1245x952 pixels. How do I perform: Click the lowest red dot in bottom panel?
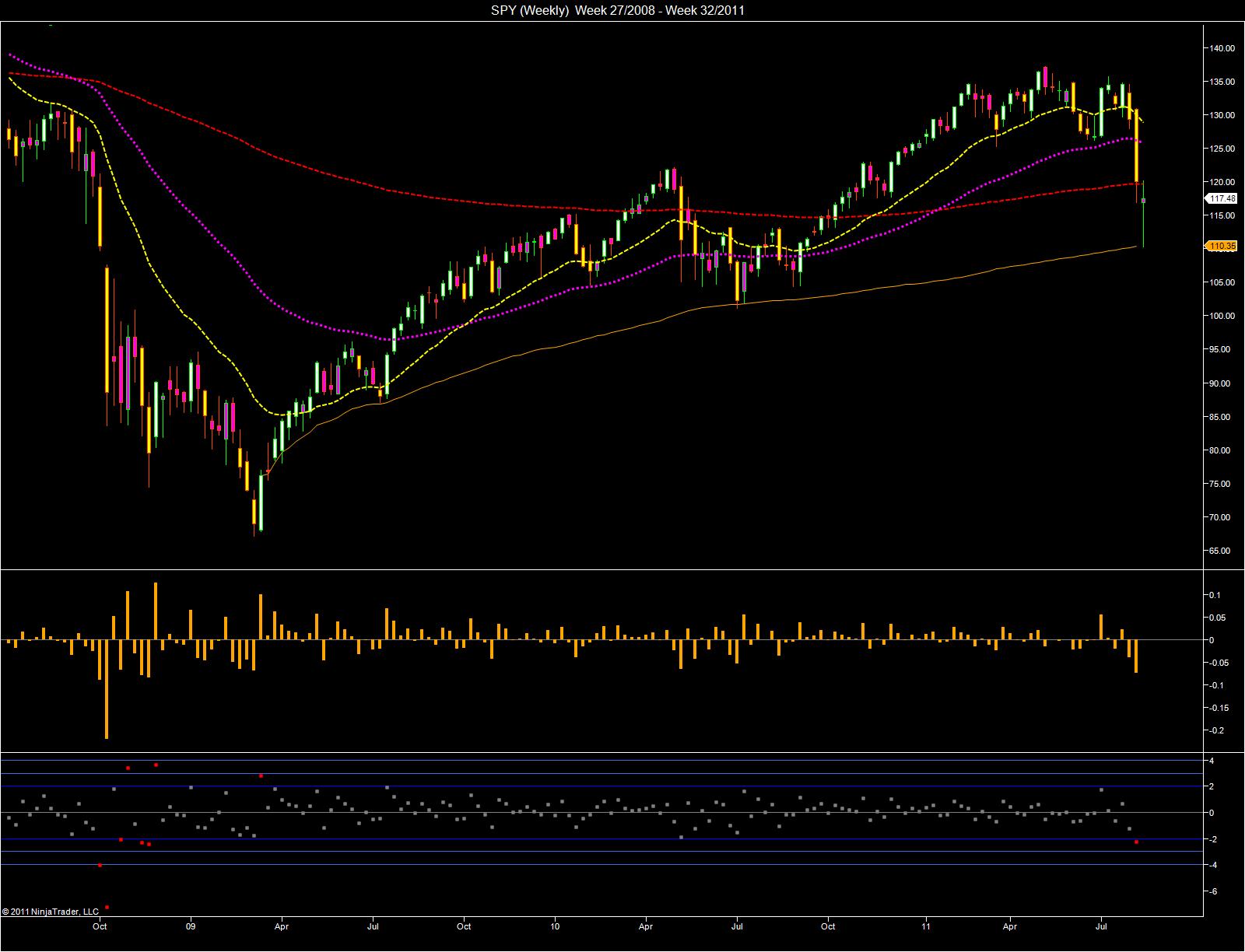[107, 907]
